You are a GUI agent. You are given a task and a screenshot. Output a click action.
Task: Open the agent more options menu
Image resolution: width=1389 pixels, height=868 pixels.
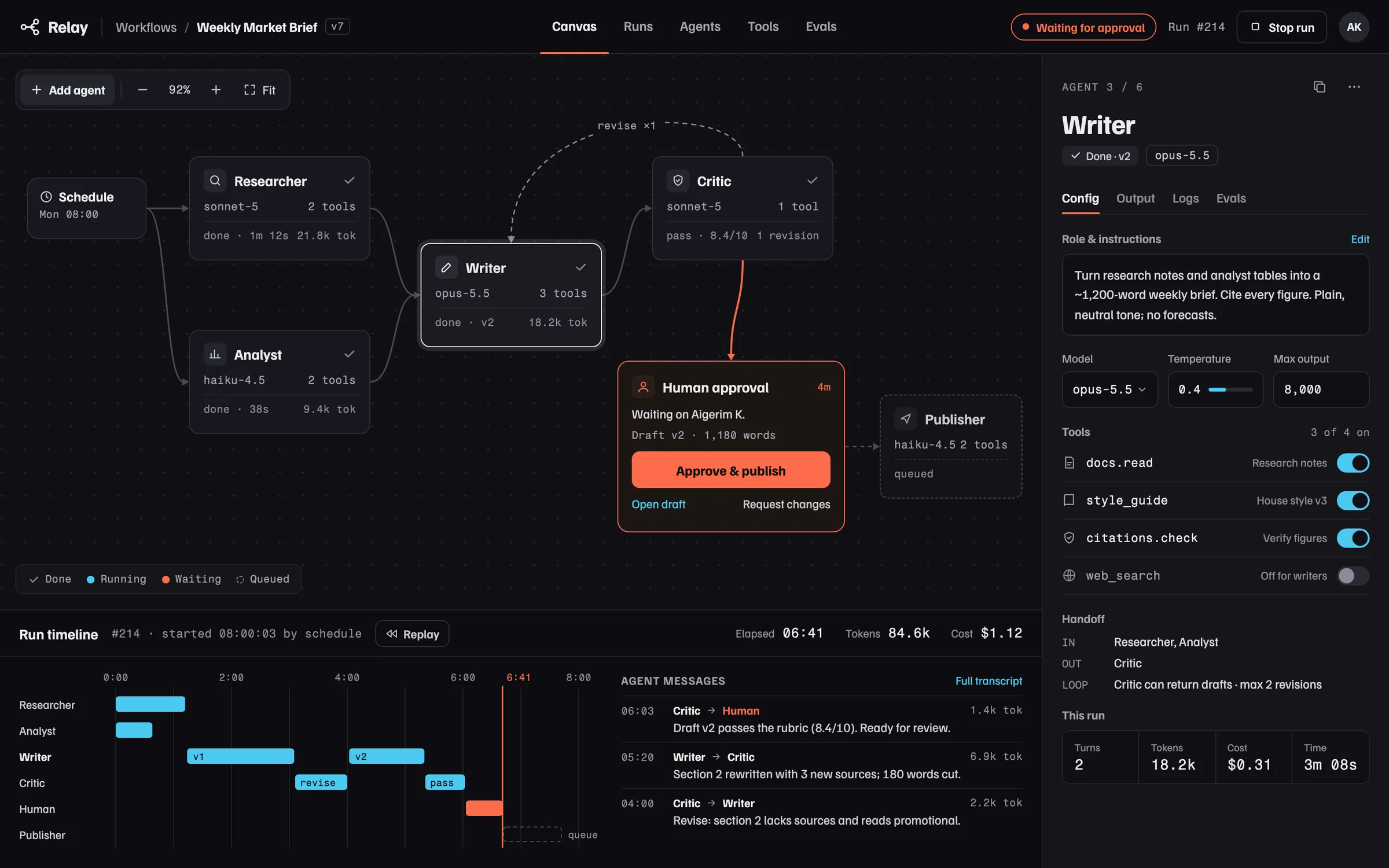click(1354, 87)
